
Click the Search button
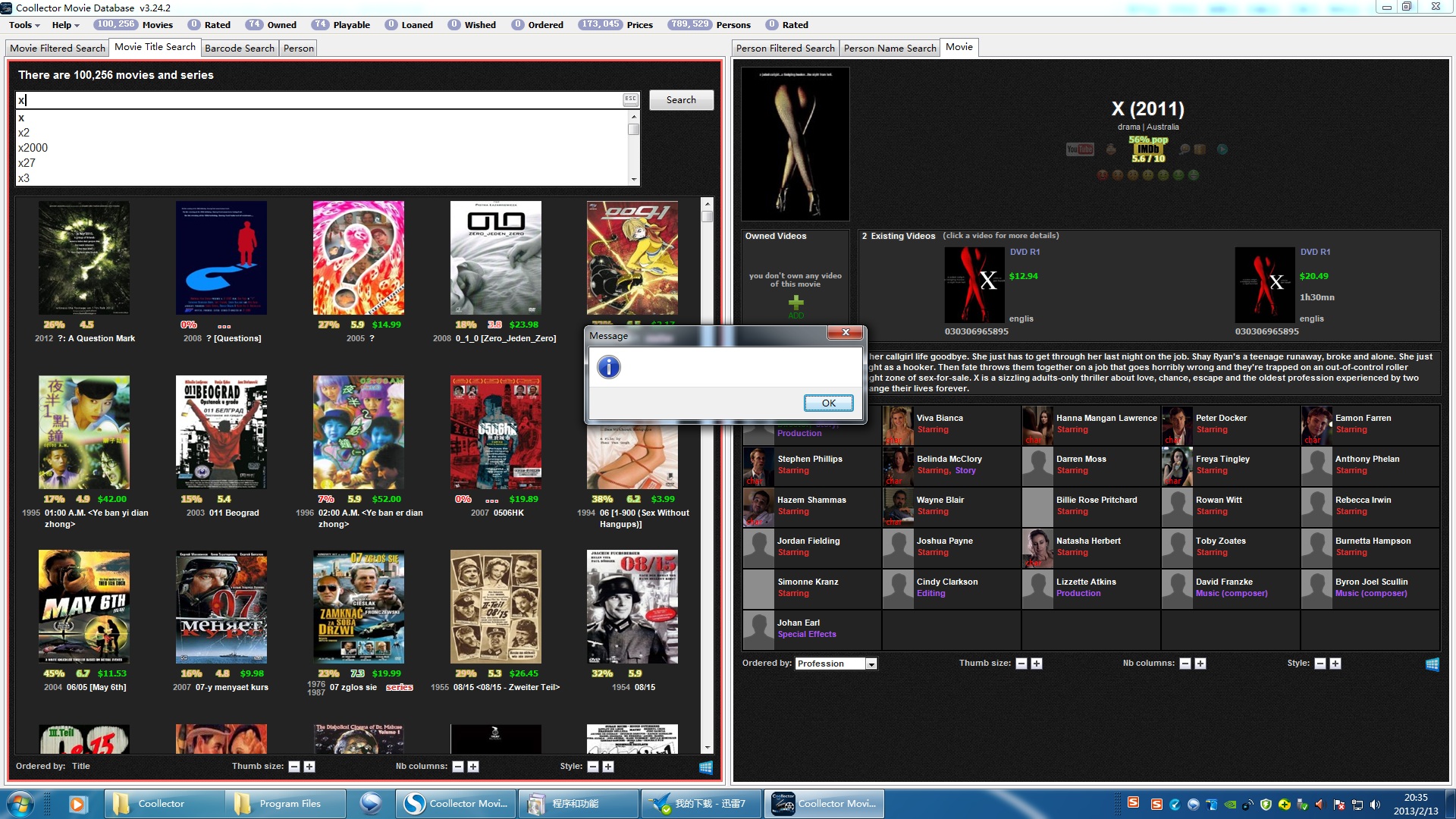[x=681, y=100]
